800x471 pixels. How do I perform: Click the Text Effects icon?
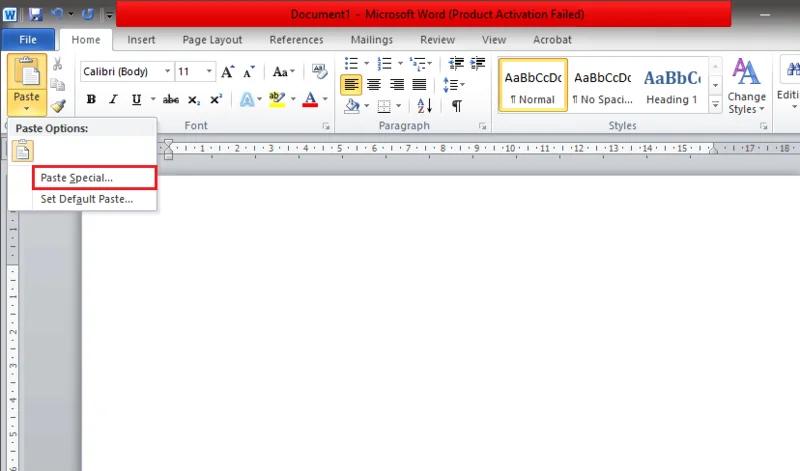247,100
